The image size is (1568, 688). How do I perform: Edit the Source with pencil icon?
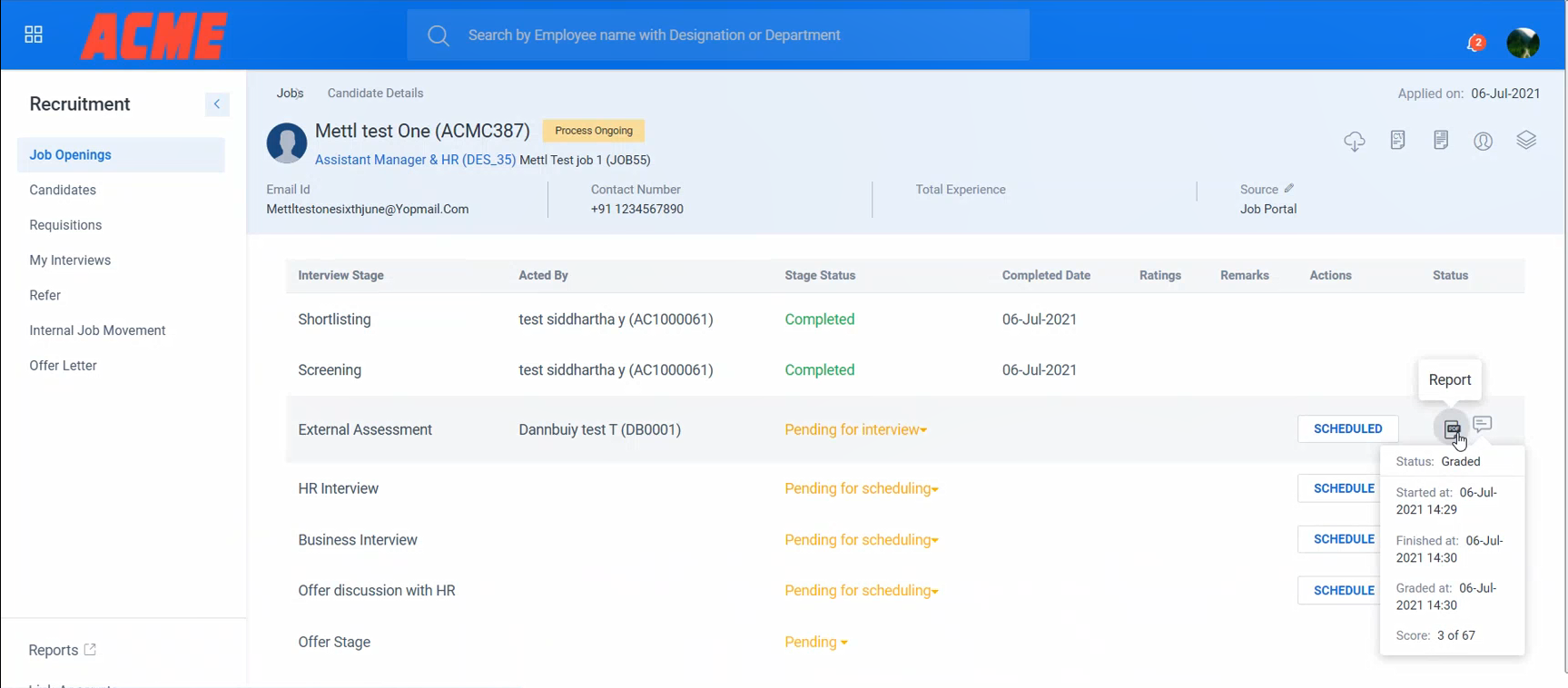(1289, 189)
